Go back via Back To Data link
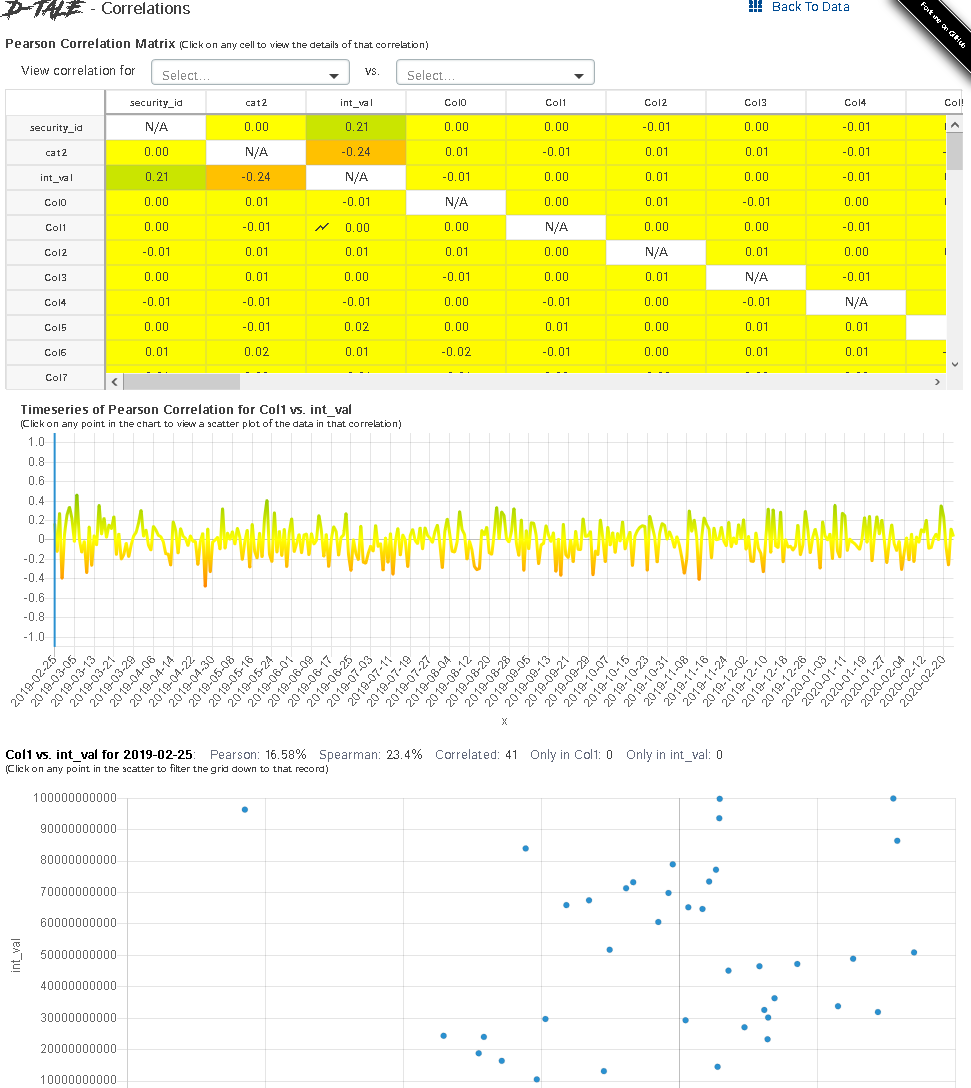The width and height of the screenshot is (971, 1088). pos(810,7)
